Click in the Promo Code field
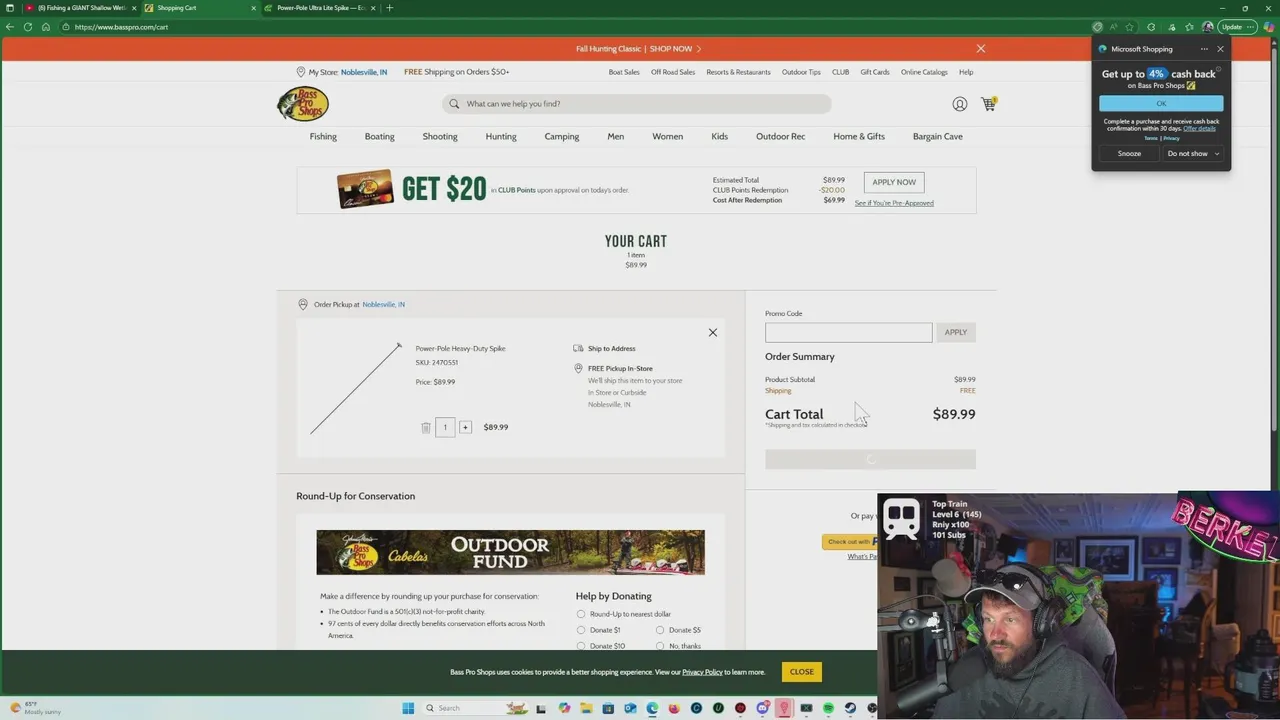The height and width of the screenshot is (720, 1280). 848,332
